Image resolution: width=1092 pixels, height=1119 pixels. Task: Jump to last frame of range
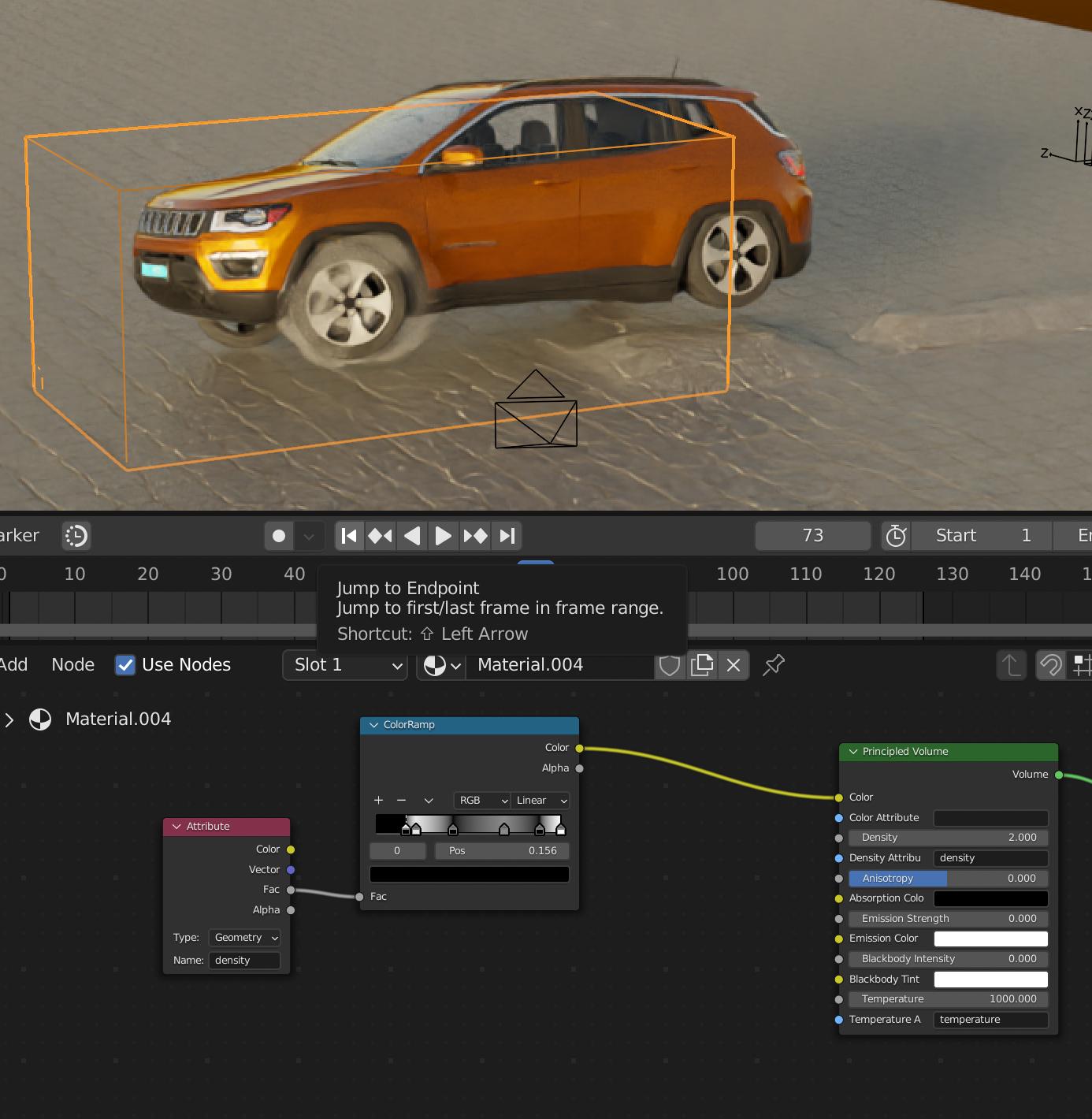click(x=507, y=536)
